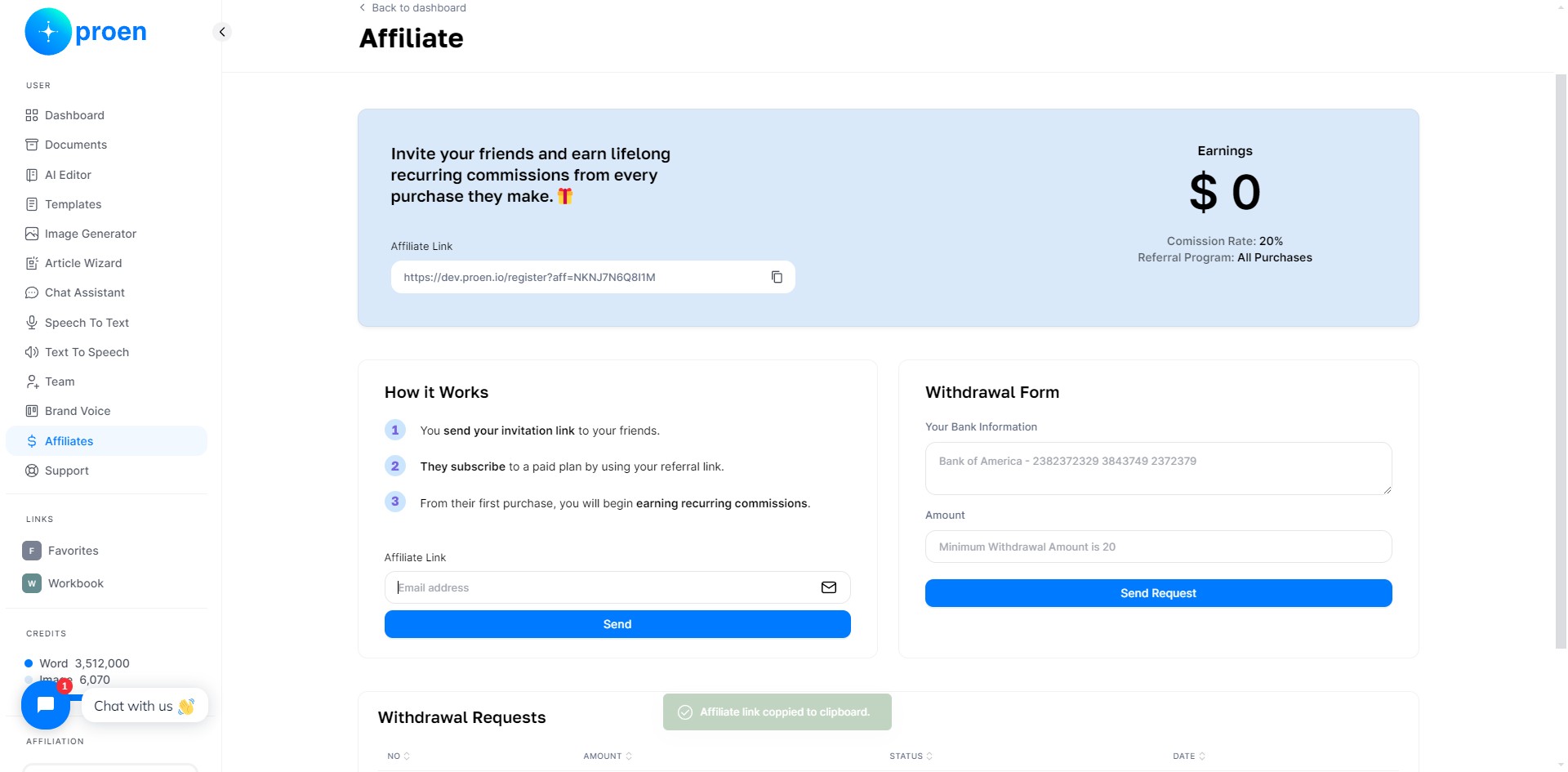Image resolution: width=1568 pixels, height=772 pixels.
Task: Click the Text To Speech speaker icon
Action: [x=32, y=352]
